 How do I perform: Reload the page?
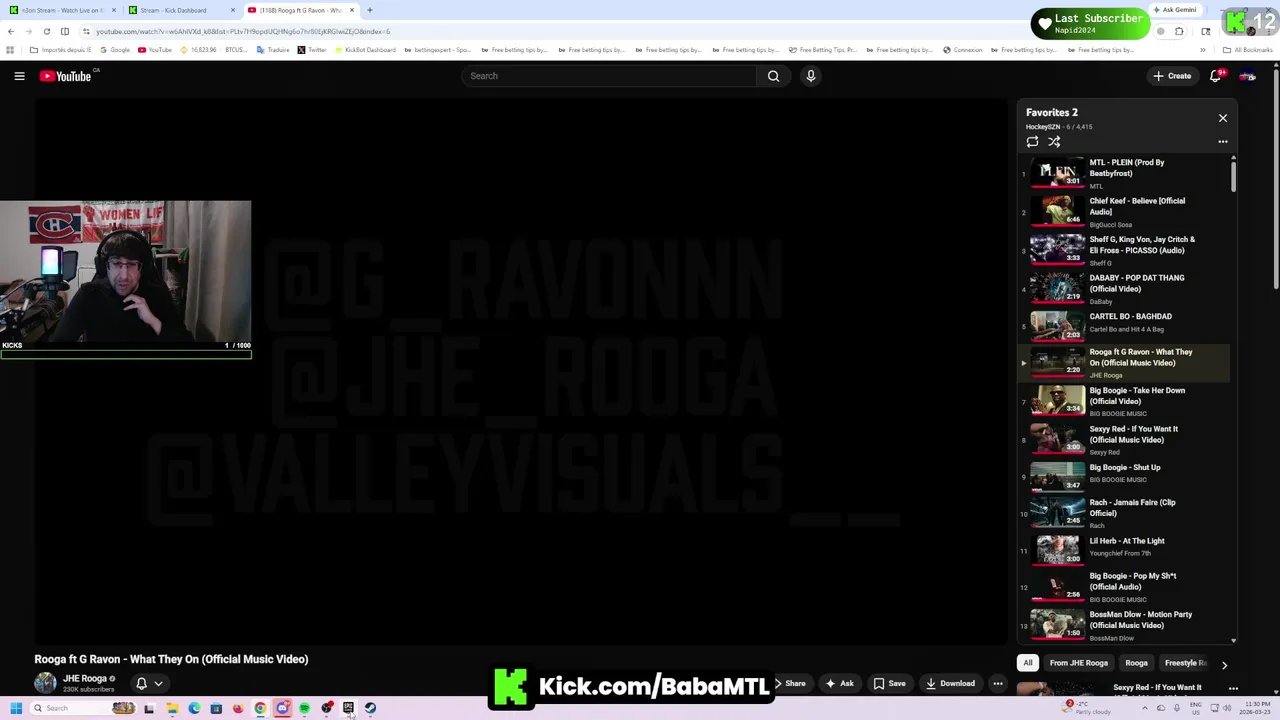[46, 31]
